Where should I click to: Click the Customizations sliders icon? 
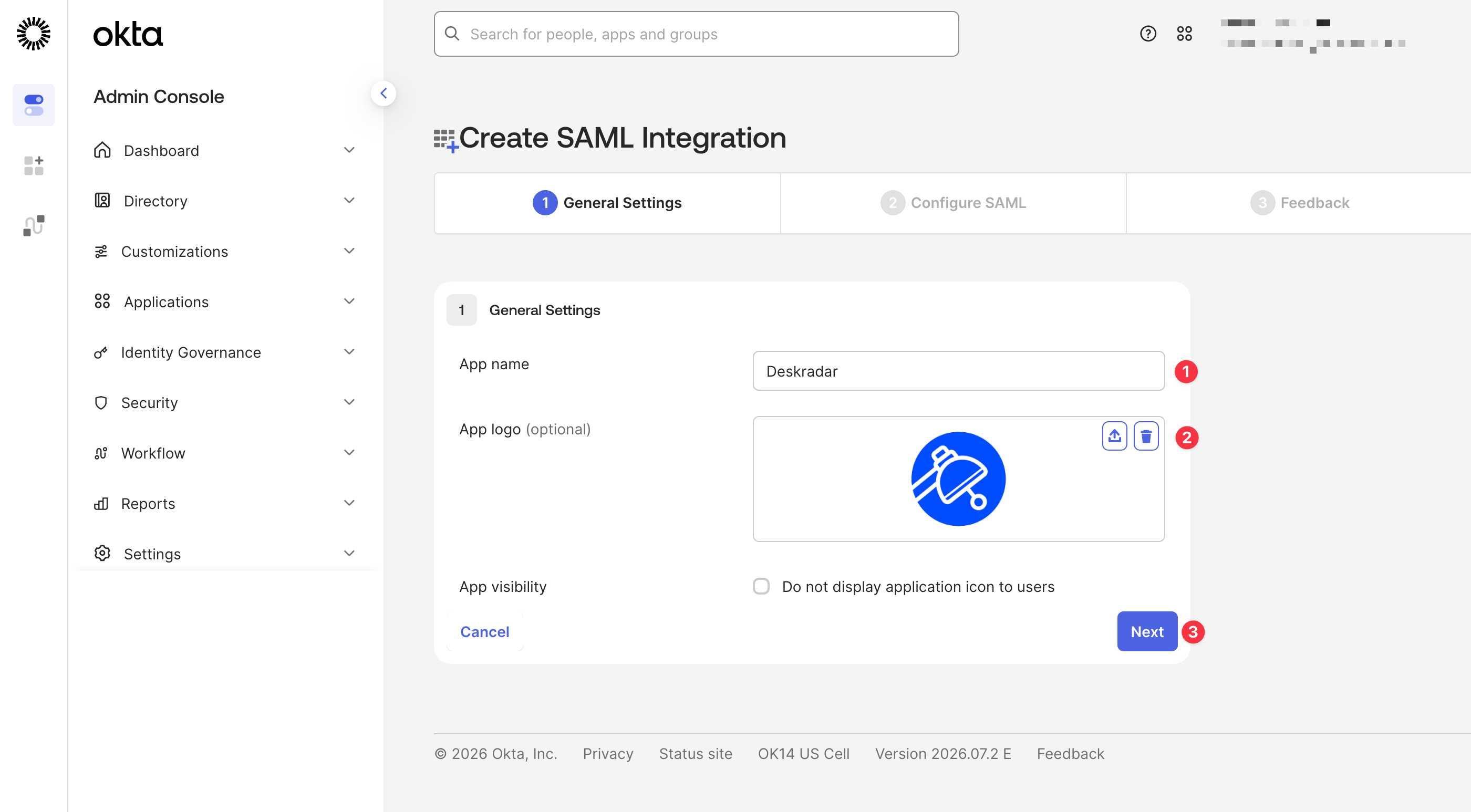click(101, 251)
